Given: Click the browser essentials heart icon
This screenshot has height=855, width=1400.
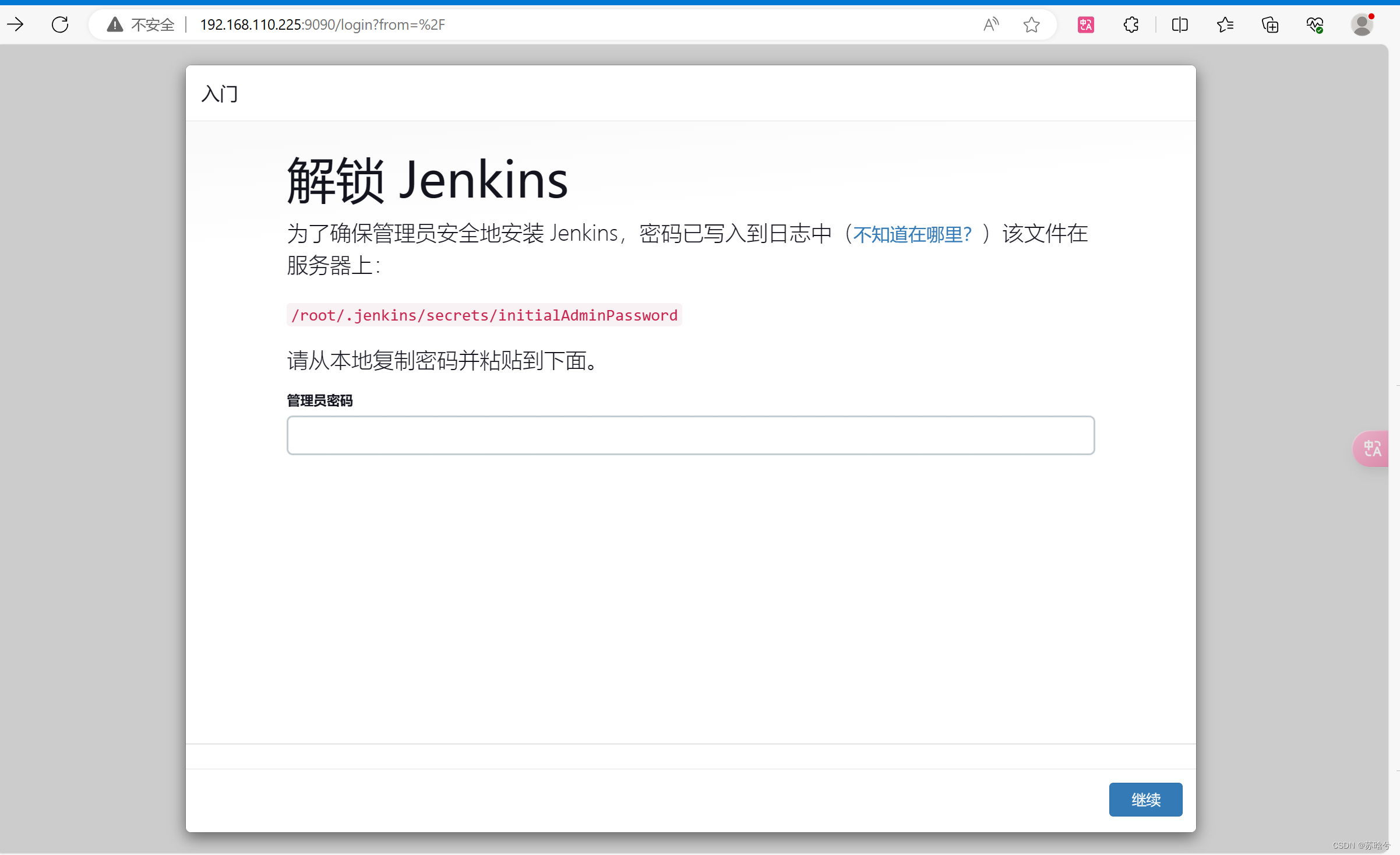Looking at the screenshot, I should pyautogui.click(x=1315, y=24).
